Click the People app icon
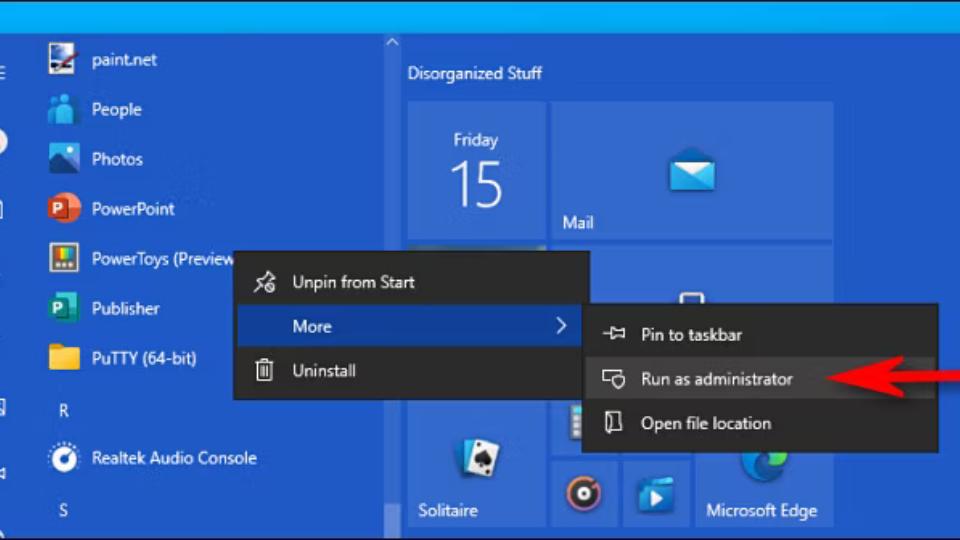 tap(63, 109)
